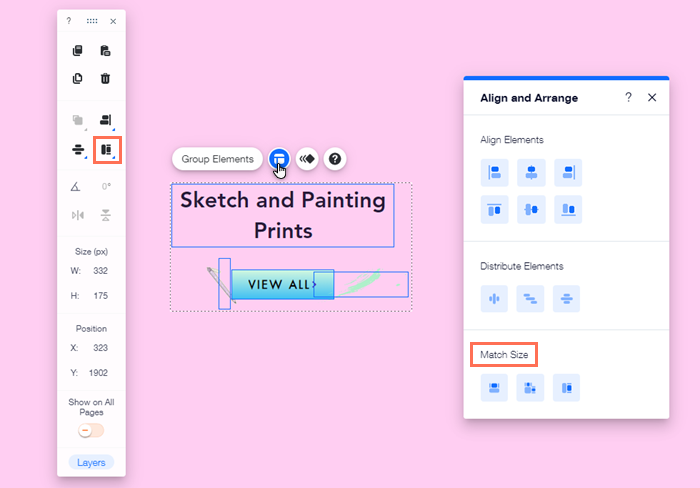Viewport: 700px width, 488px height.
Task: Click the Delete trash can icon
Action: (x=105, y=79)
